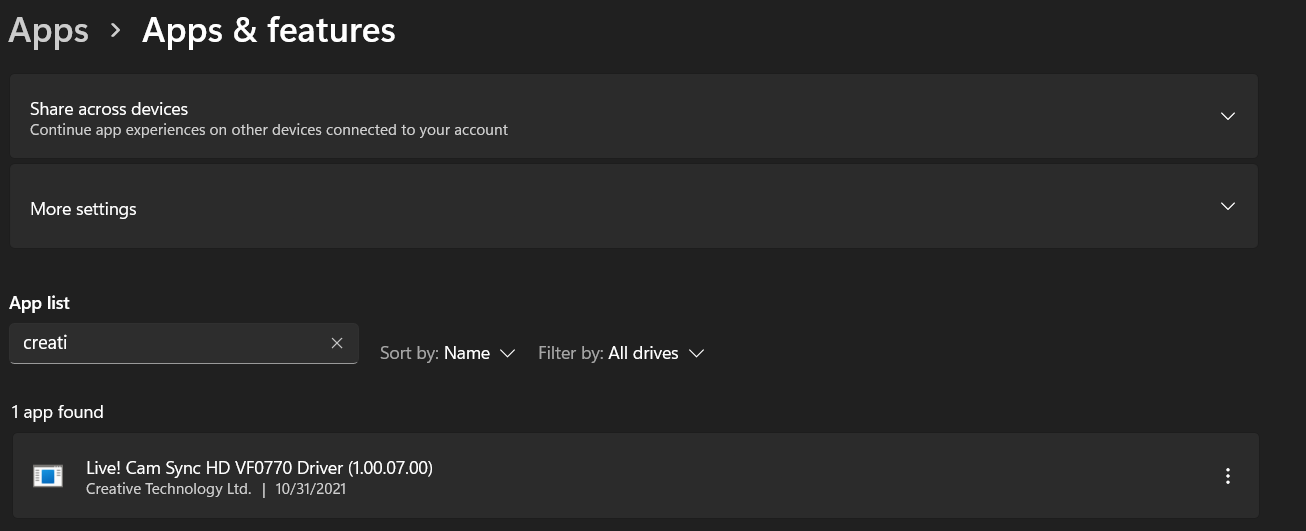This screenshot has height=531, width=1306.
Task: Click the chevron icon on Share across devices
Action: pos(1228,116)
